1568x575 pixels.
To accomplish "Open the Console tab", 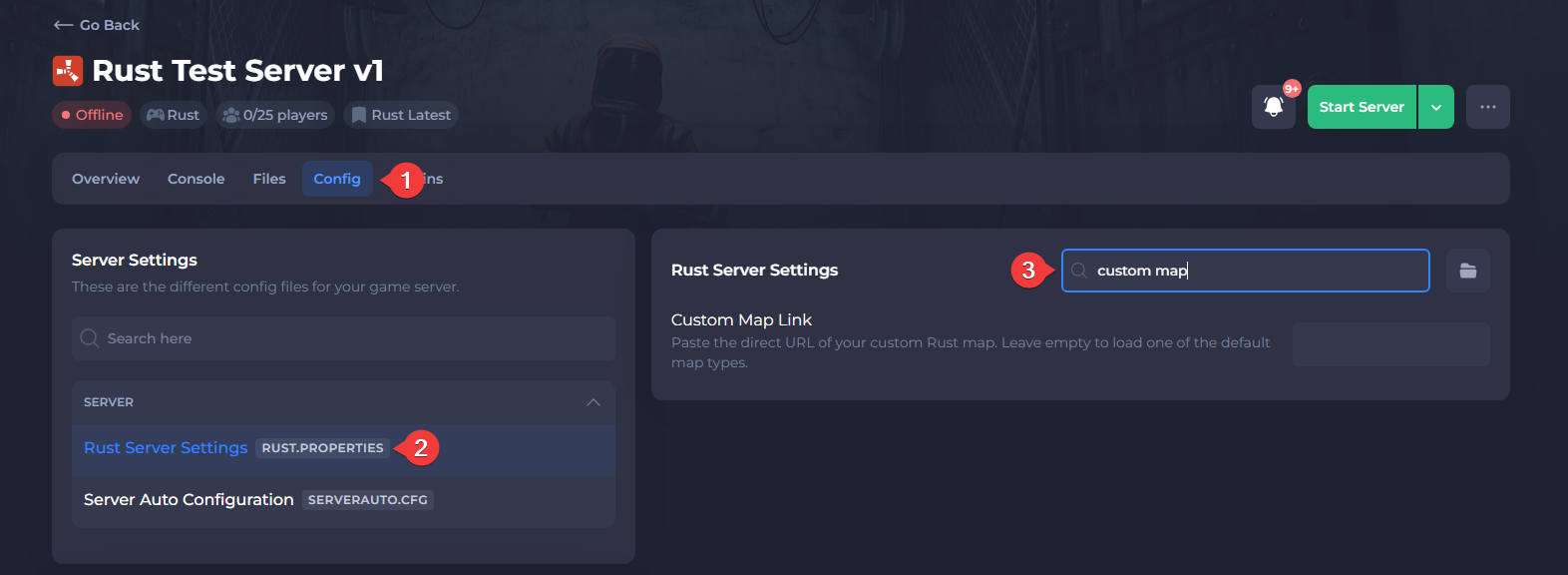I will click(196, 179).
